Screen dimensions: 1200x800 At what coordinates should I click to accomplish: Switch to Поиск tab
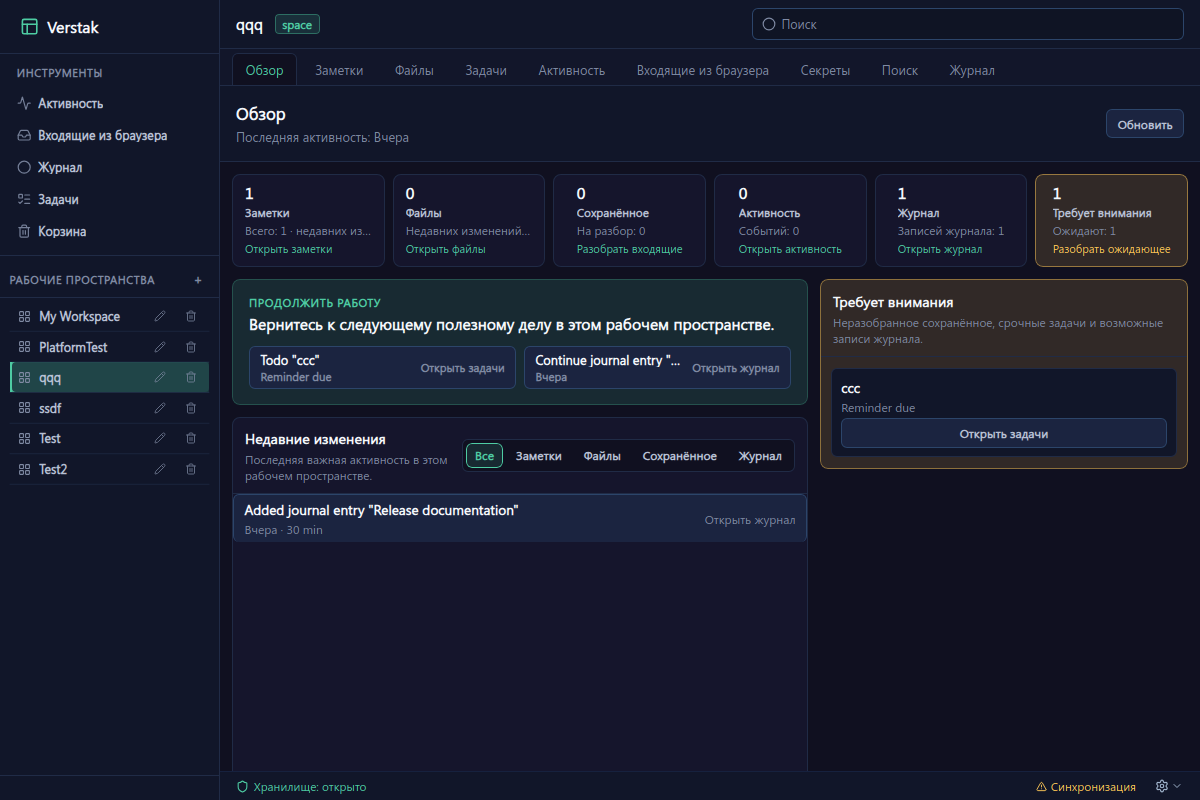coord(900,70)
